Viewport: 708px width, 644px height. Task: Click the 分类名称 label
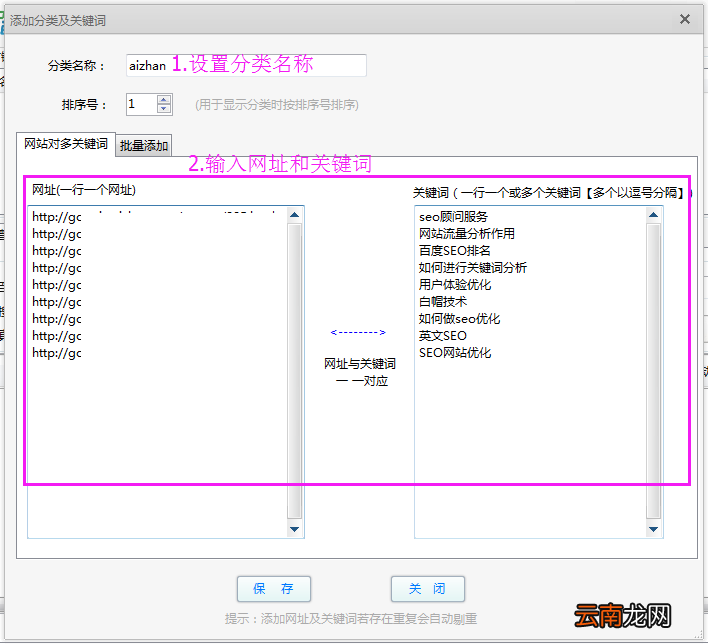click(x=76, y=66)
